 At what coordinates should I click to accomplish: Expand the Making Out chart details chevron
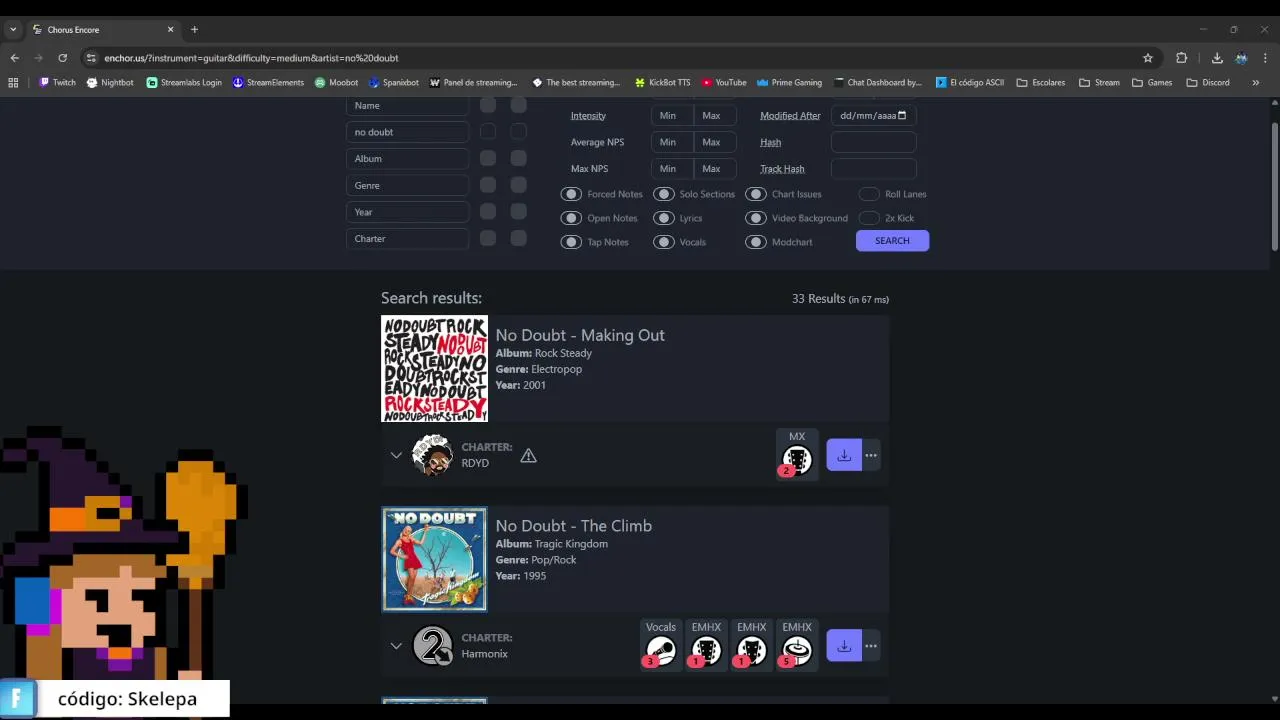396,455
